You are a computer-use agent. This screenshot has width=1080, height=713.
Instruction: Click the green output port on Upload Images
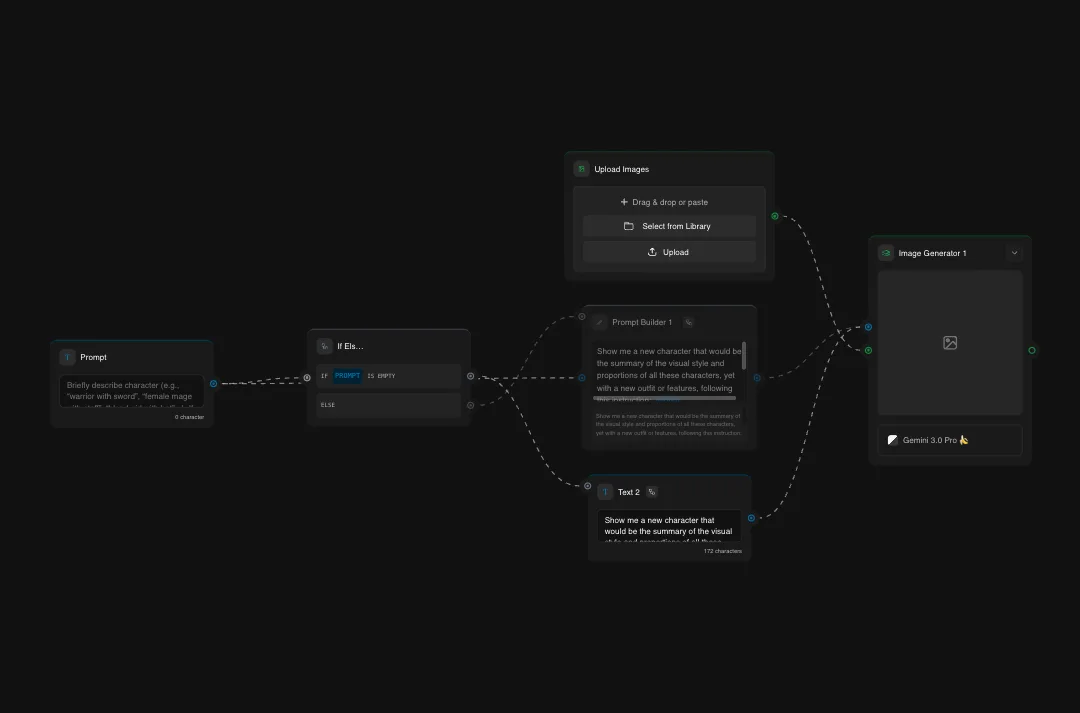click(774, 216)
